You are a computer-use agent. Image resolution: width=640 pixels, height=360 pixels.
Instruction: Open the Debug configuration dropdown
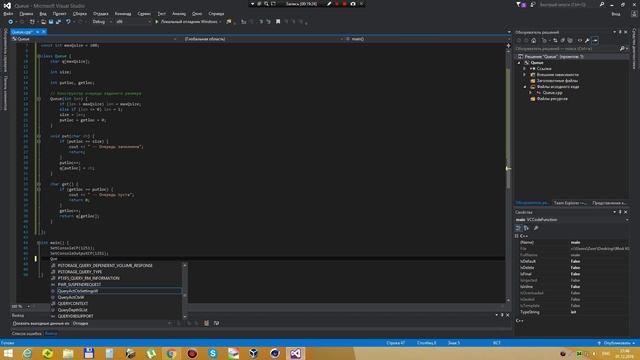pyautogui.click(x=102, y=22)
